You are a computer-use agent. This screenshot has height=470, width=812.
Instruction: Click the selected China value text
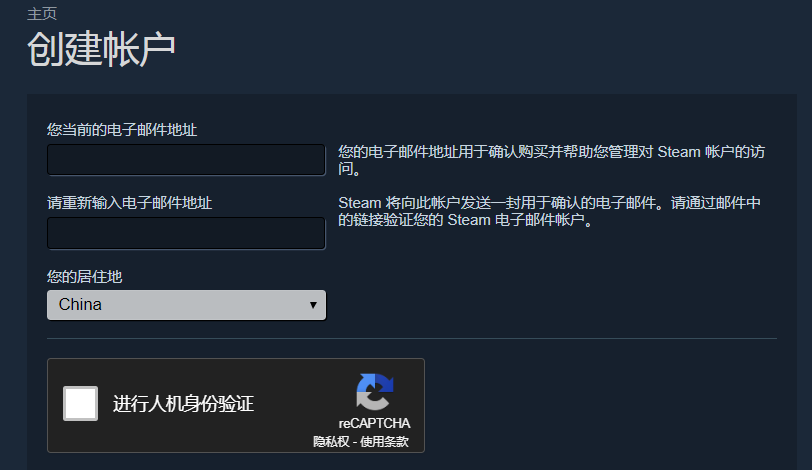[80, 305]
